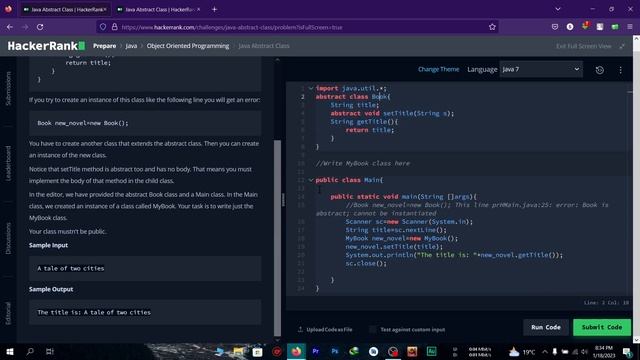Image resolution: width=640 pixels, height=360 pixels.
Task: Open the list-all-tabs chevron in title bar
Action: (x=558, y=9)
